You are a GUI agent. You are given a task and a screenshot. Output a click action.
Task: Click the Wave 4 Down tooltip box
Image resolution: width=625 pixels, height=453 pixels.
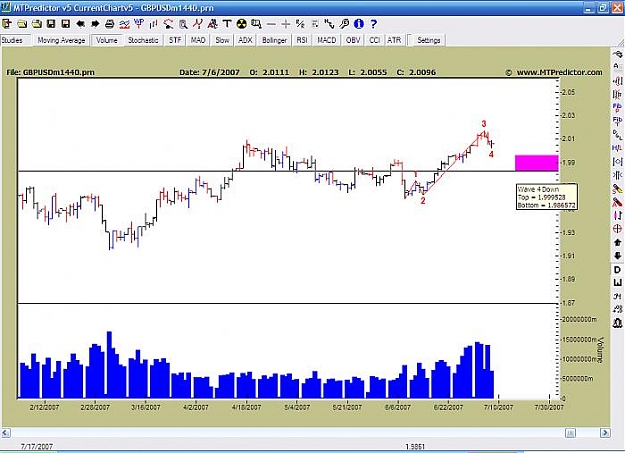[x=546, y=197]
